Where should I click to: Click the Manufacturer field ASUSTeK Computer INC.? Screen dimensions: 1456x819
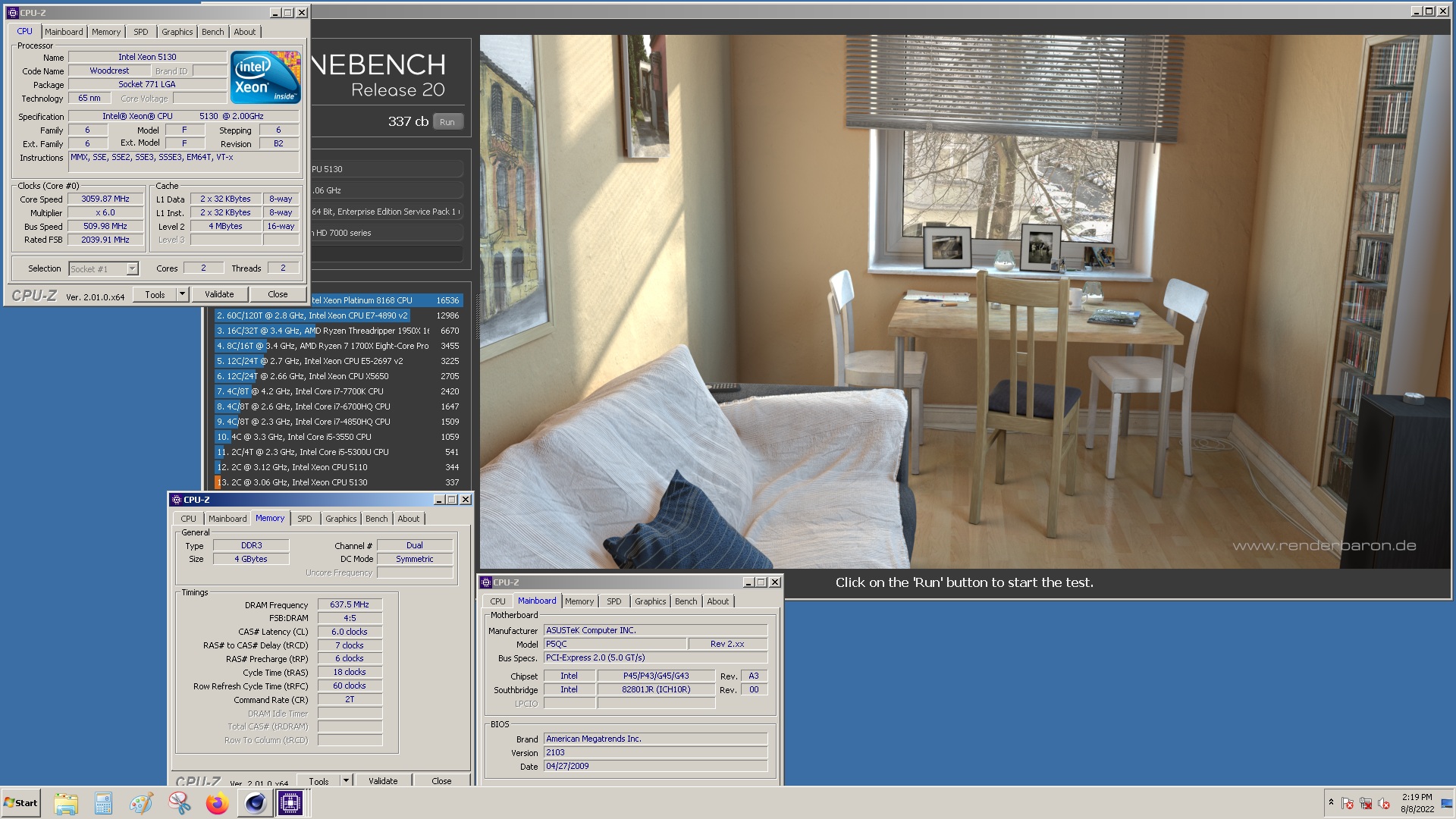tap(656, 630)
